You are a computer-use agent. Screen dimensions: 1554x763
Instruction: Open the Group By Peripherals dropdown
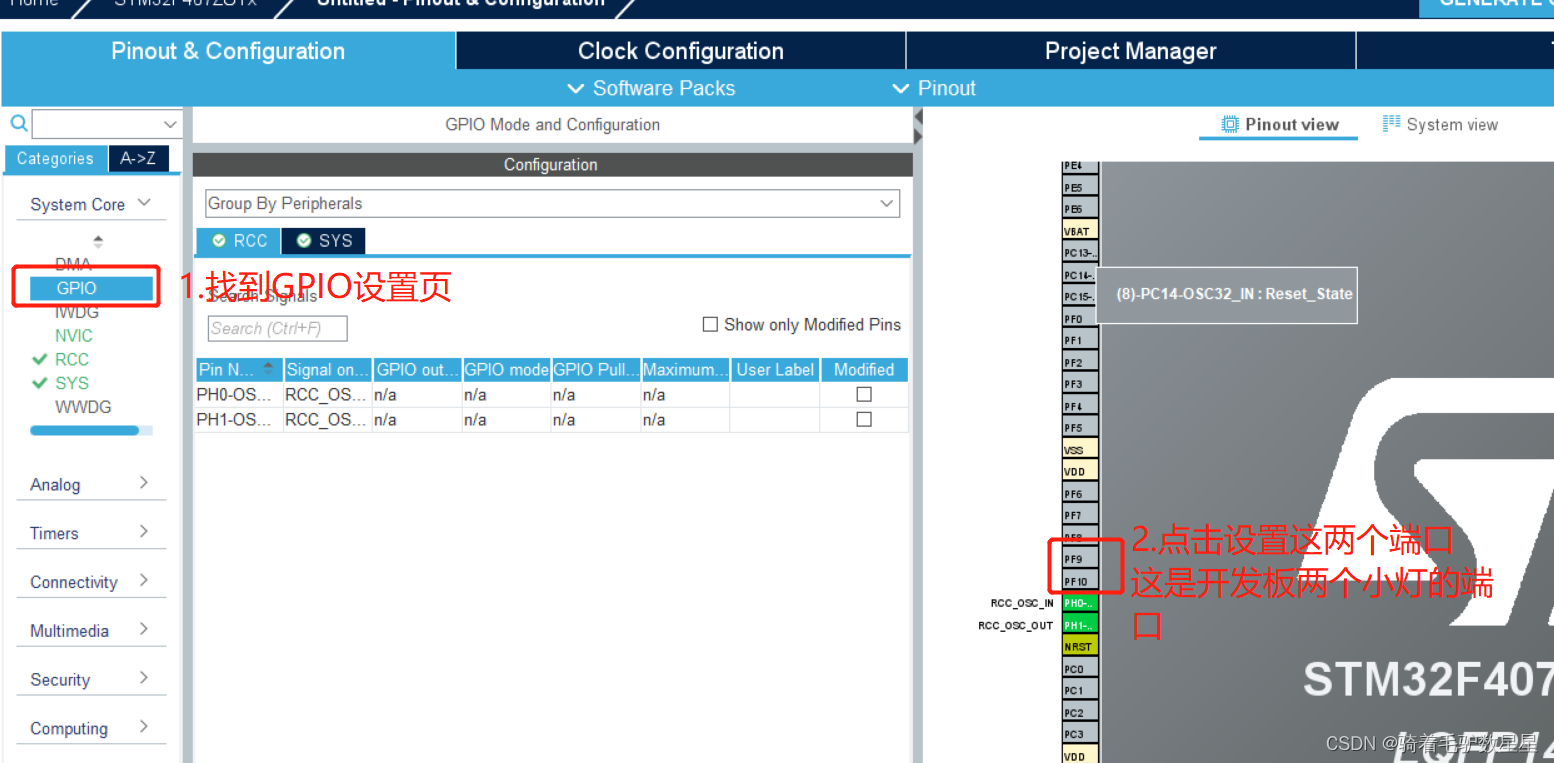pyautogui.click(x=552, y=203)
